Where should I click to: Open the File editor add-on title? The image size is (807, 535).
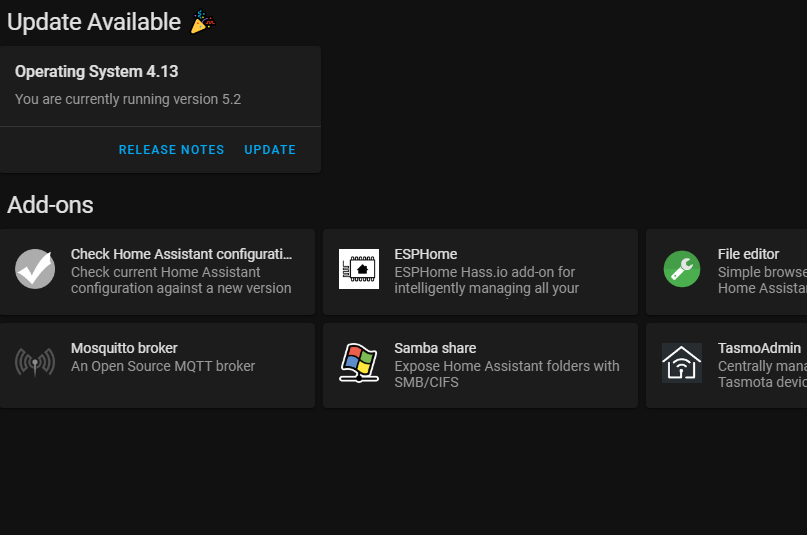pos(748,254)
